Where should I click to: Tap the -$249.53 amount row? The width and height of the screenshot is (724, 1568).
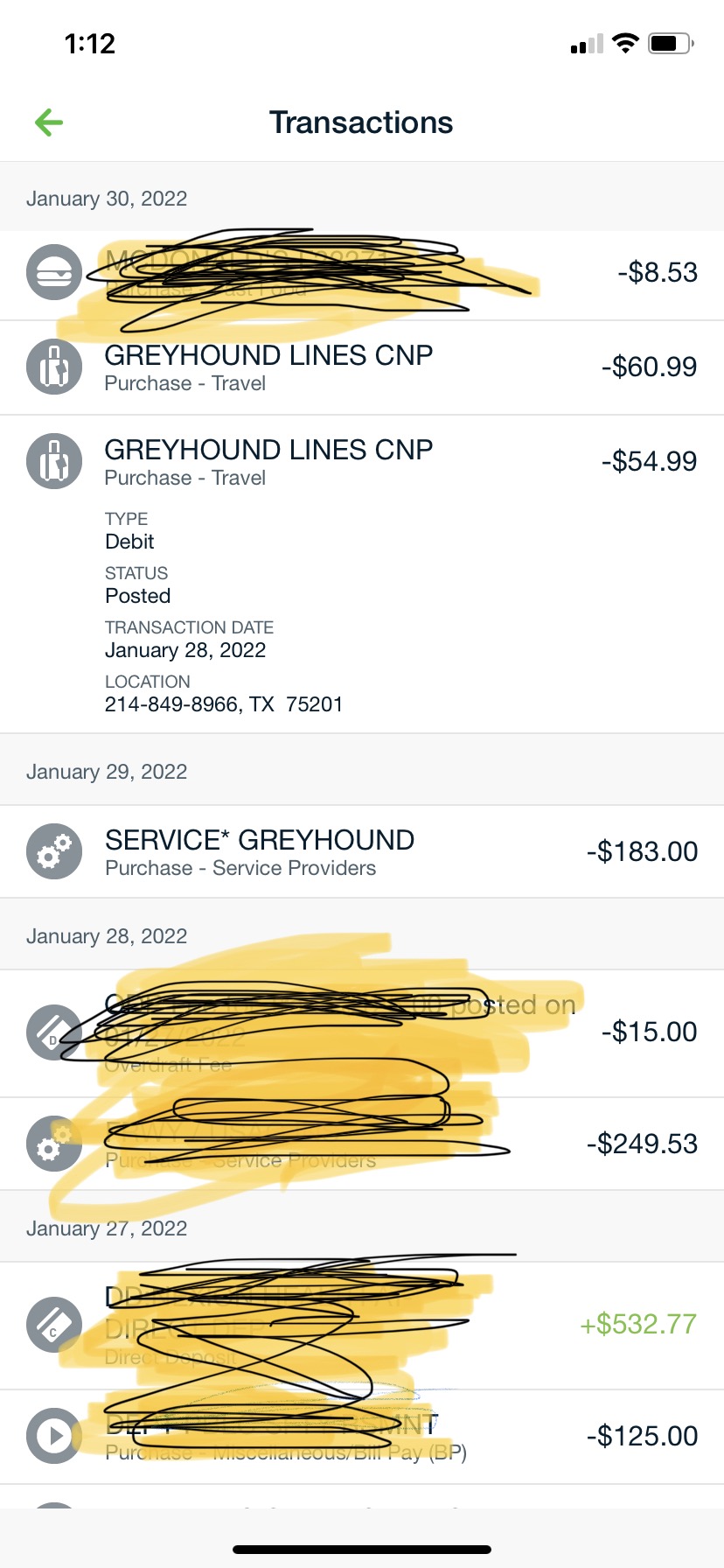click(x=641, y=1144)
